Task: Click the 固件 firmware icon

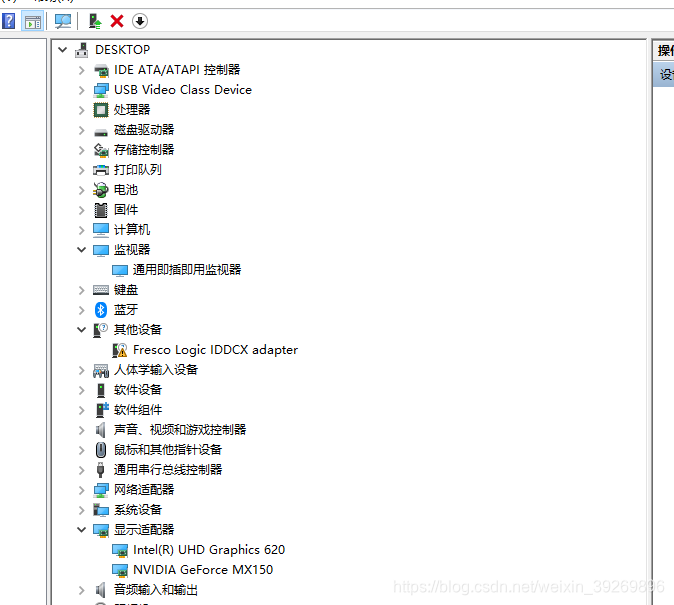Action: point(101,210)
